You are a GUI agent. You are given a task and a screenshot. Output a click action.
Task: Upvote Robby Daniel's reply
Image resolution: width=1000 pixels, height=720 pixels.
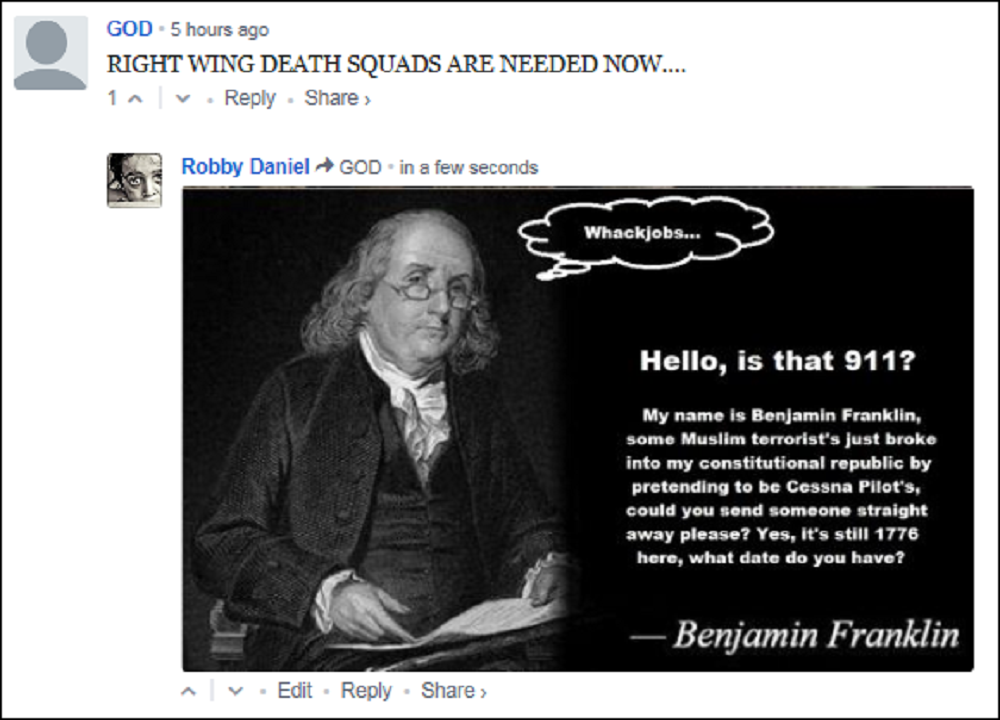(x=189, y=691)
